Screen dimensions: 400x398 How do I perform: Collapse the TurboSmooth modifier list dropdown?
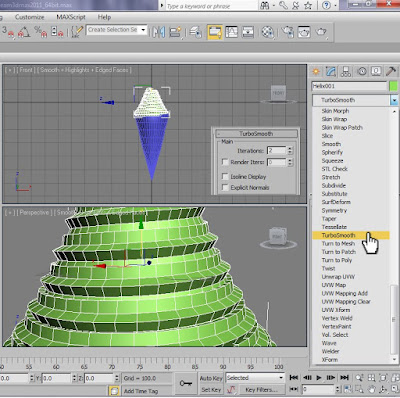coord(394,100)
